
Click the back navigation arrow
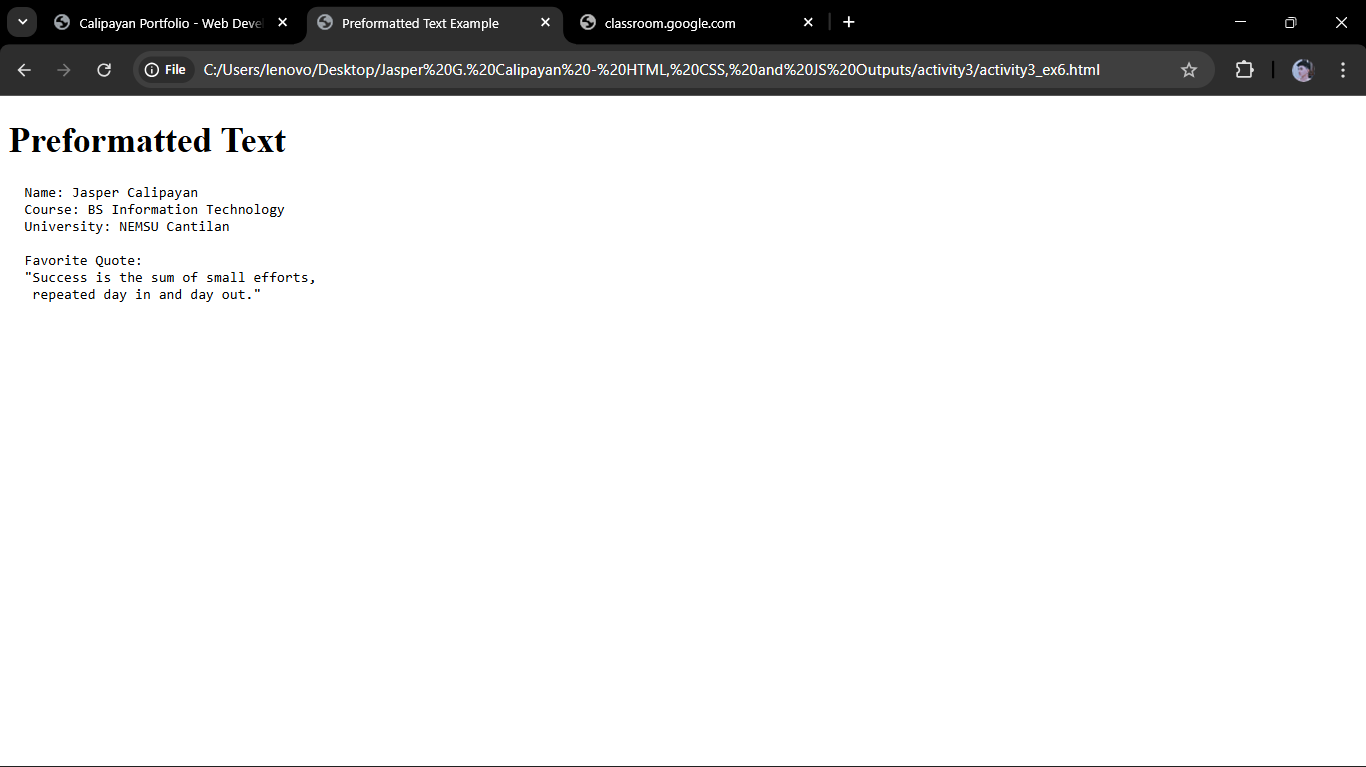tap(24, 70)
